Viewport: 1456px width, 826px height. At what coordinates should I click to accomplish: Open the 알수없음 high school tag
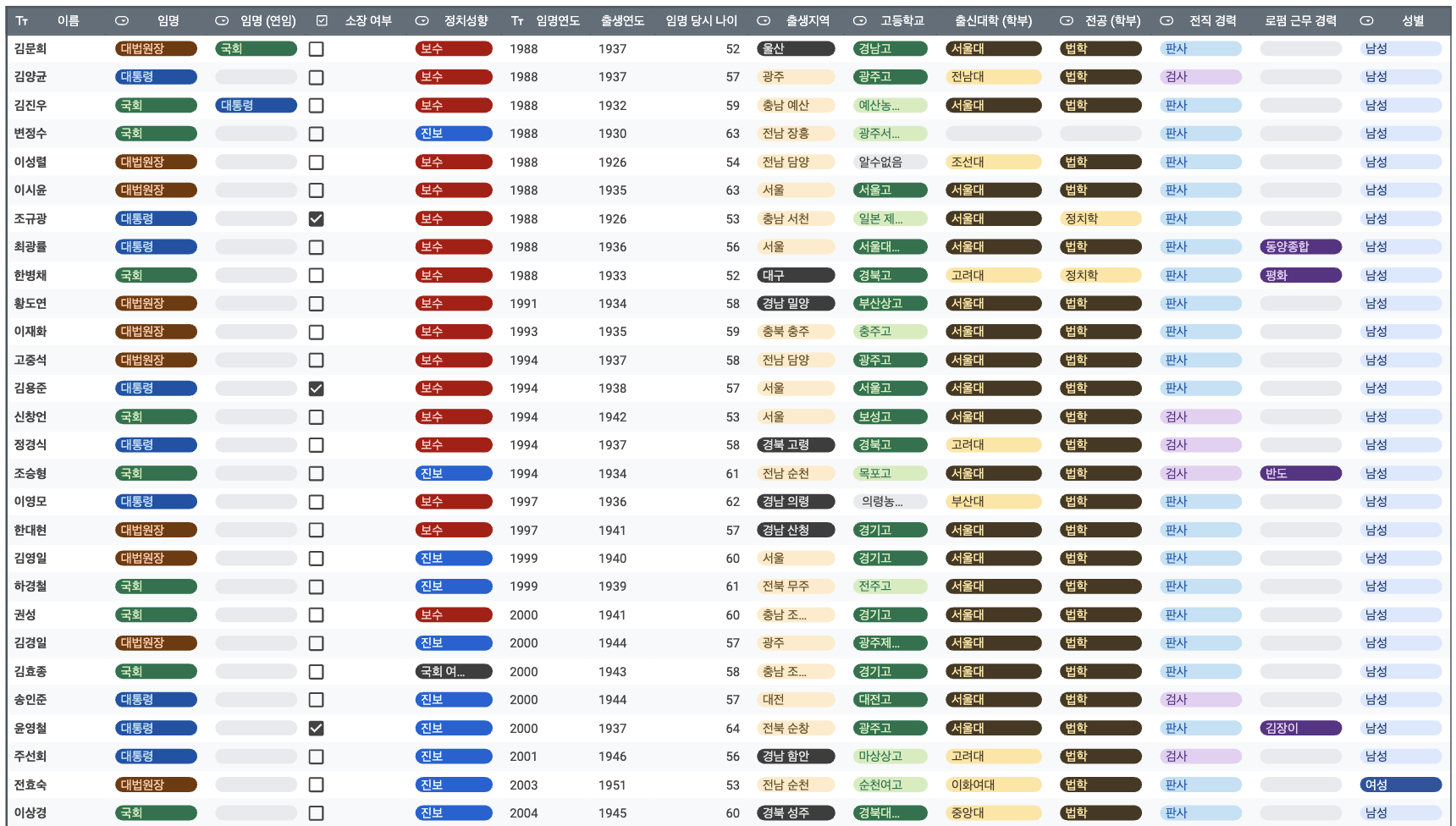tap(890, 162)
